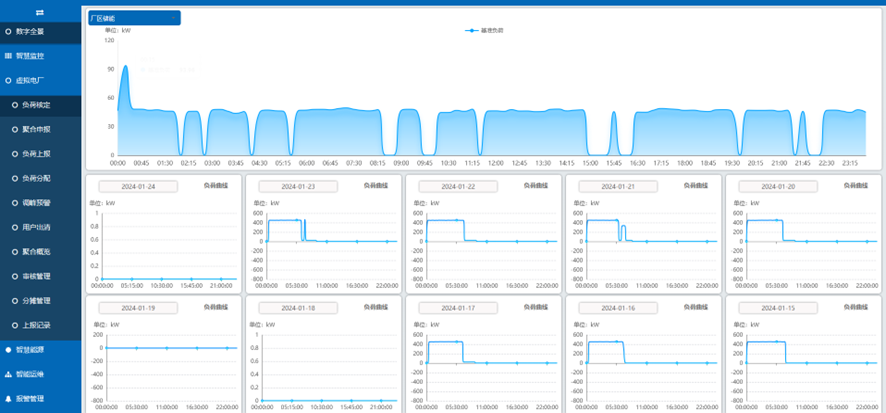Click the 2024-01-22 date picker
The height and width of the screenshot is (413, 886).
(458, 186)
